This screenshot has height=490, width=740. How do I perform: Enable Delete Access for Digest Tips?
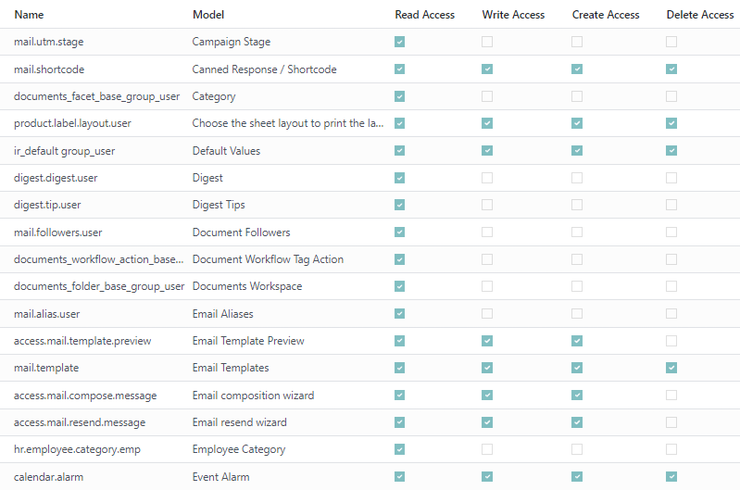tap(672, 205)
